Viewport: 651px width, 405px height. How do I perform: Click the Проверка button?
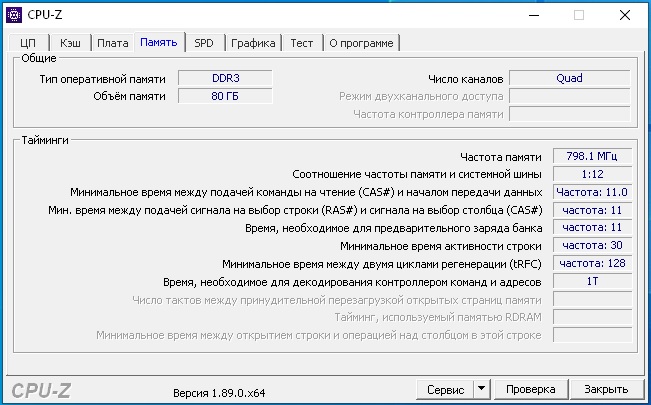coord(531,390)
